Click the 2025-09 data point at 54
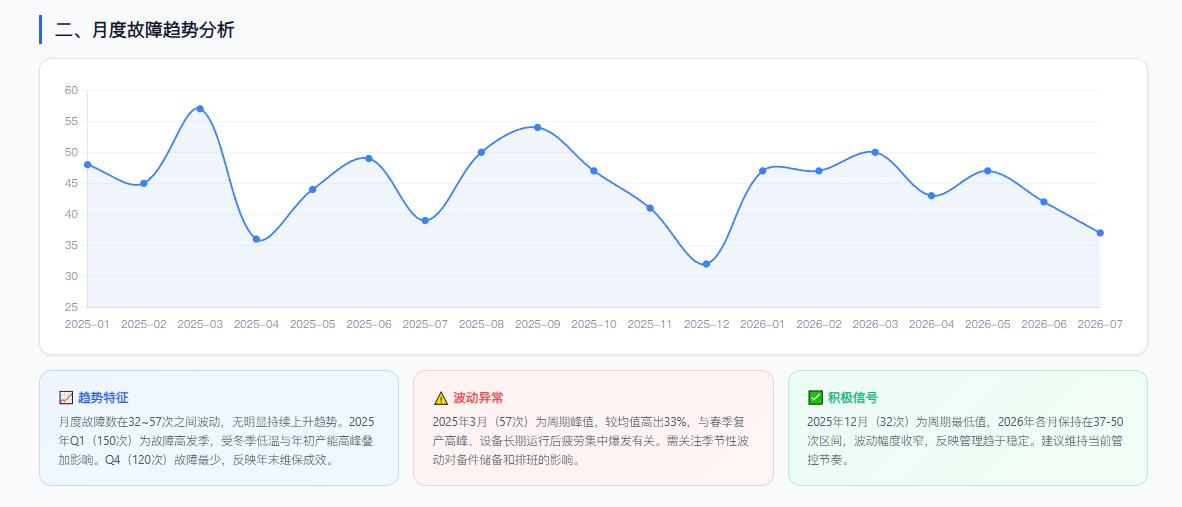The image size is (1182, 507). (537, 127)
